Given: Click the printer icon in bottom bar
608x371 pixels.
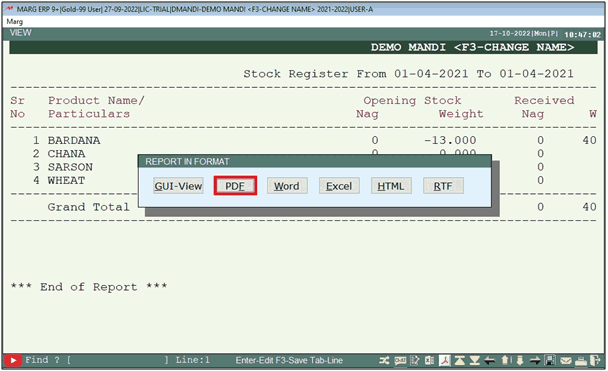Looking at the screenshot, I should 581,361.
